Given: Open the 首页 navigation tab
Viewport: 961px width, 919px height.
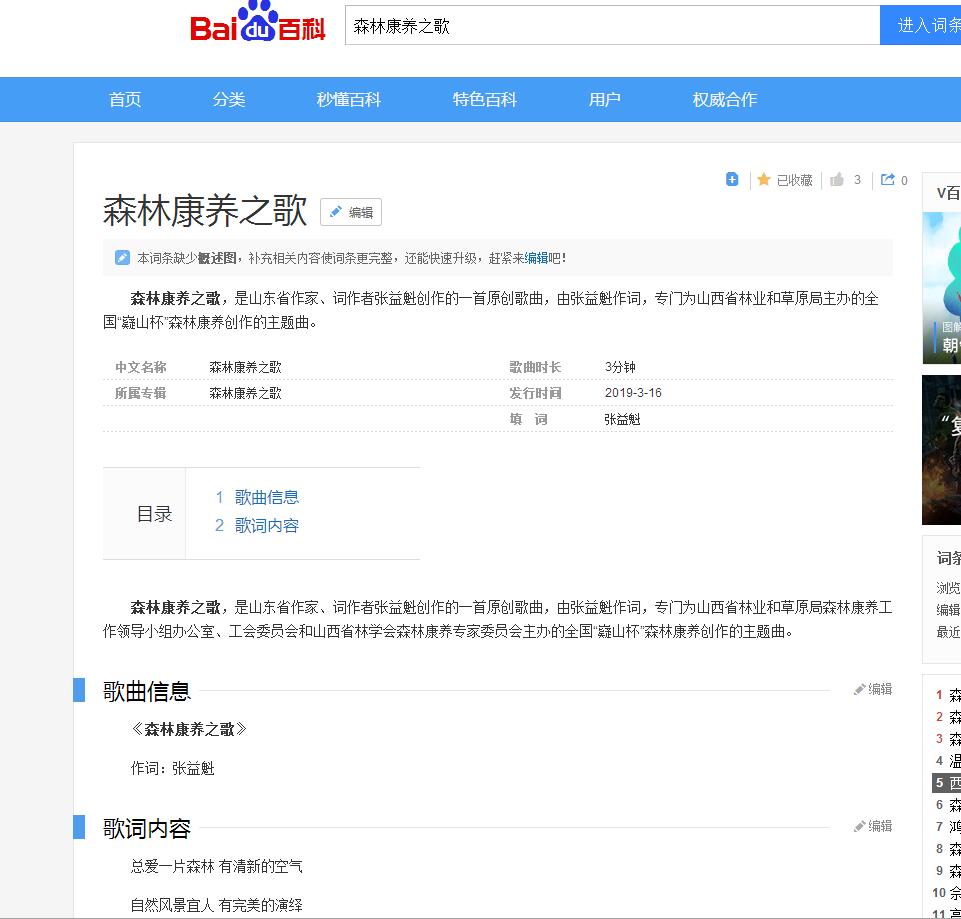Looking at the screenshot, I should 125,99.
